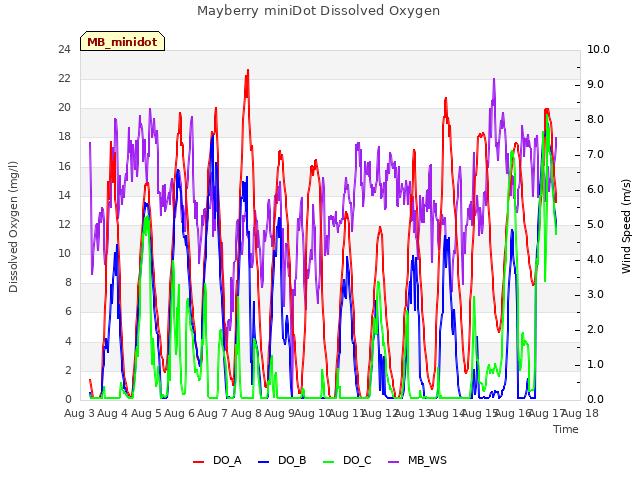Click the blue DO_B legend swatch

[264, 462]
